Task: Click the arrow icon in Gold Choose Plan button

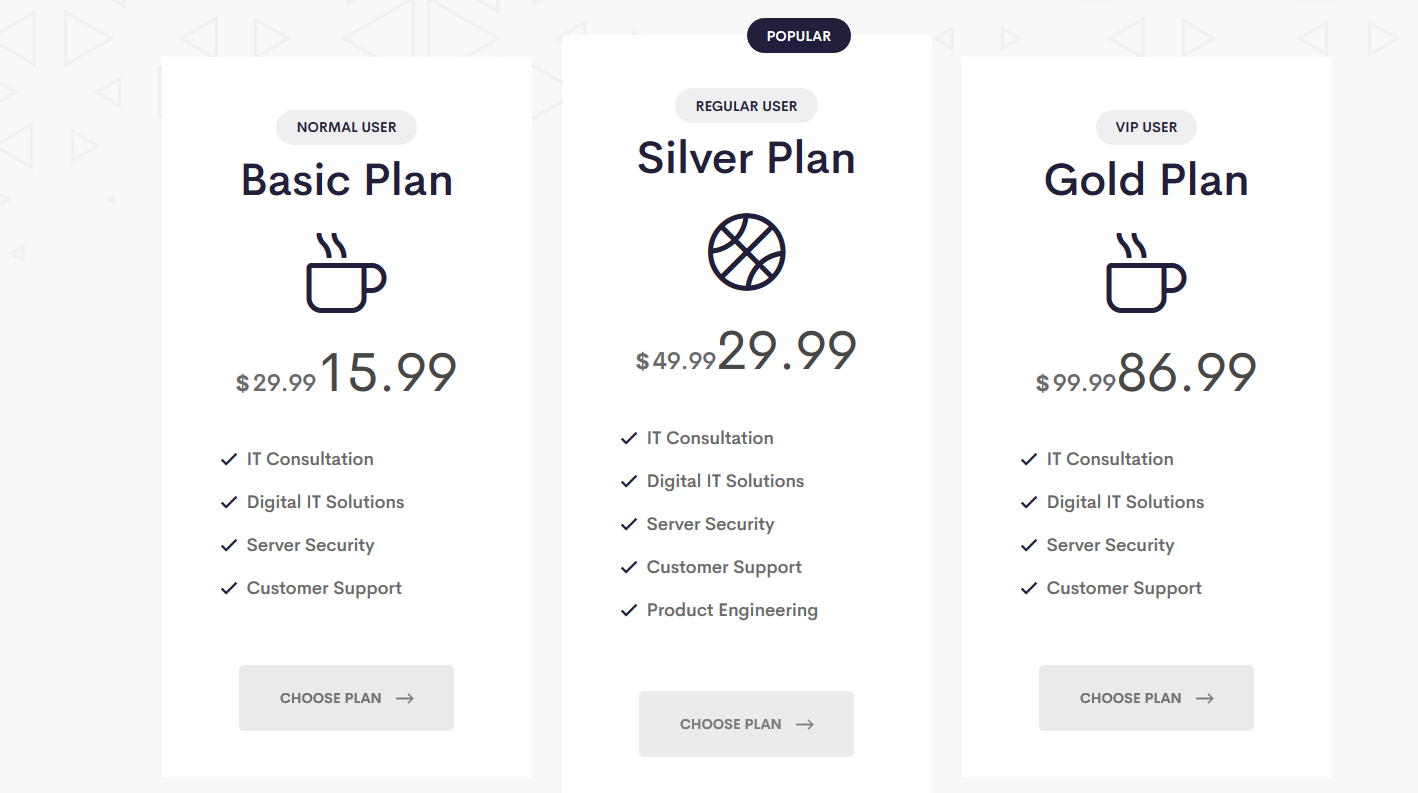Action: tap(1205, 699)
